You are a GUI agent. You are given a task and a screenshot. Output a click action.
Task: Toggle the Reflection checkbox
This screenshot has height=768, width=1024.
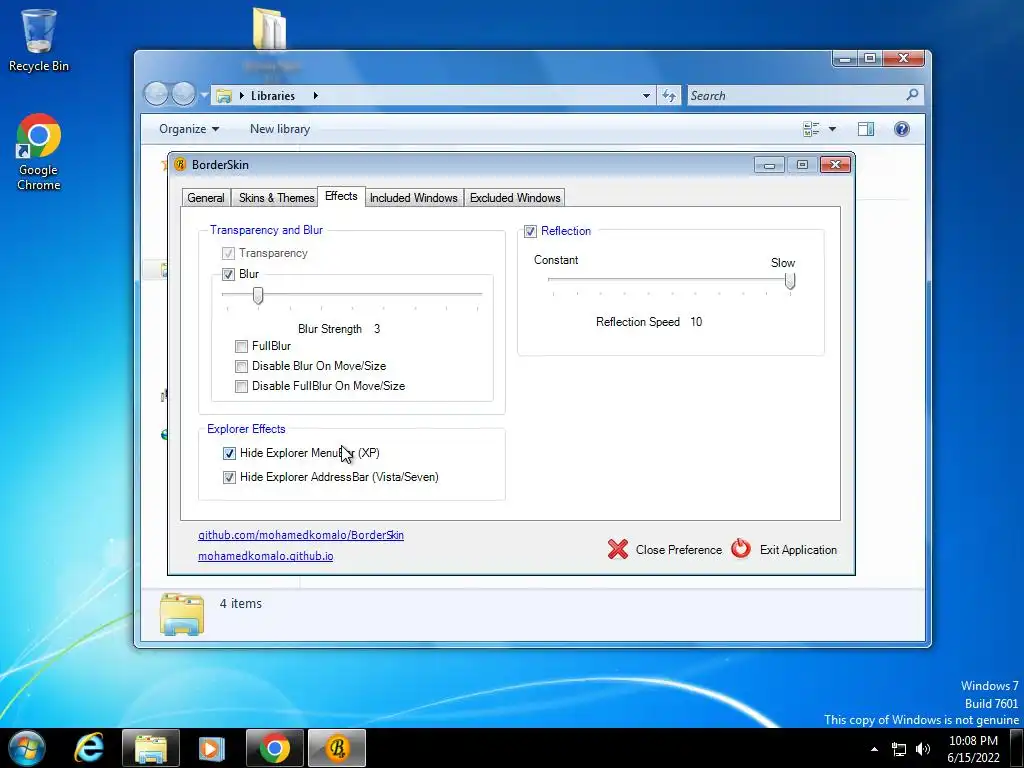530,231
